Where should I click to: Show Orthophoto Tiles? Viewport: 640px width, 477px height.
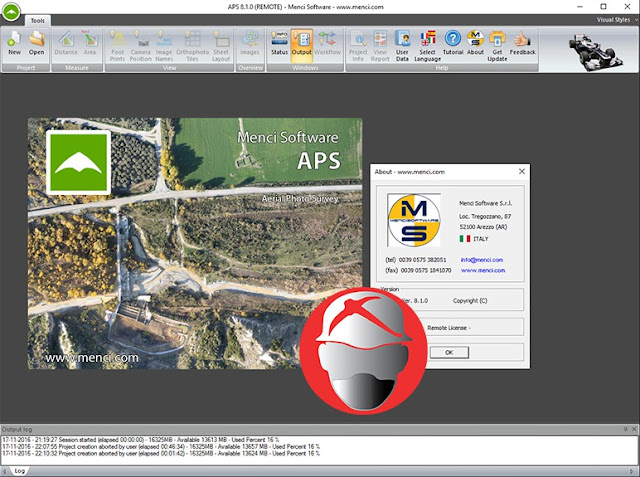192,46
